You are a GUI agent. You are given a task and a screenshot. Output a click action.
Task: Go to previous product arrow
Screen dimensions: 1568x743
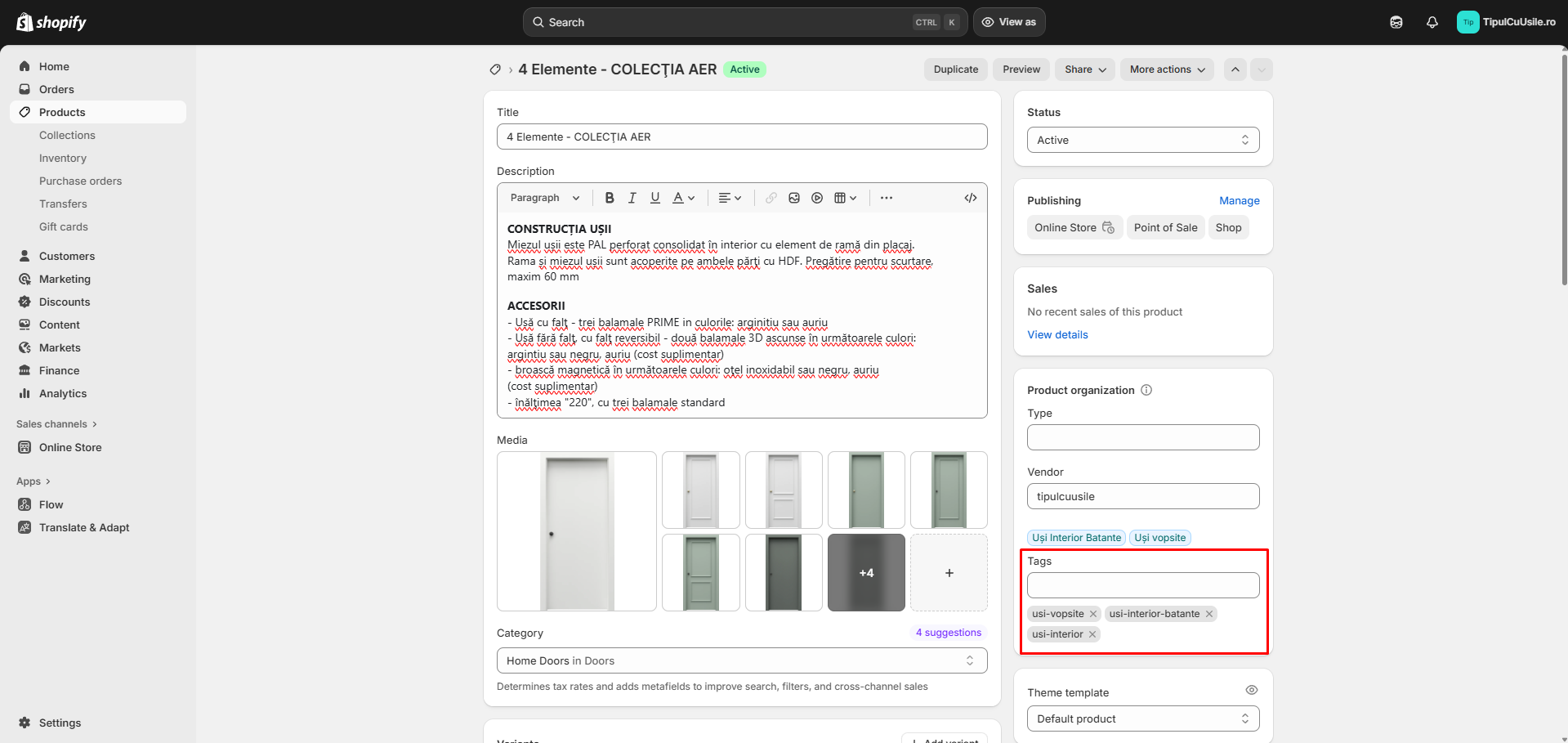1235,69
